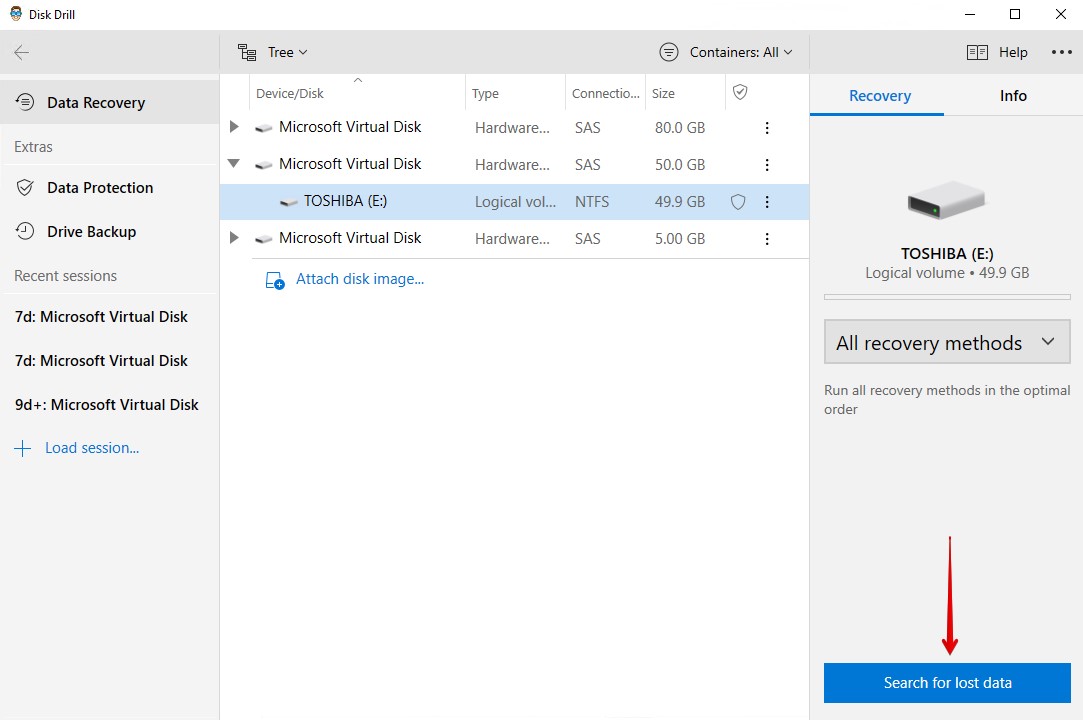Open the three-dot more options menu in toolbar

[1062, 53]
